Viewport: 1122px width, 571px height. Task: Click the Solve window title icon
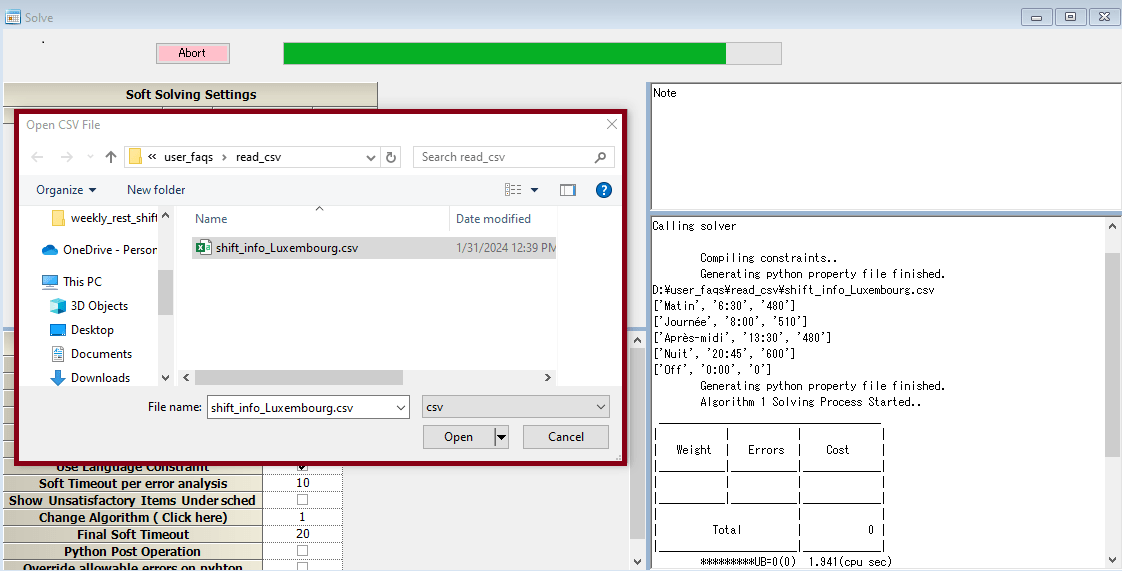pos(12,16)
